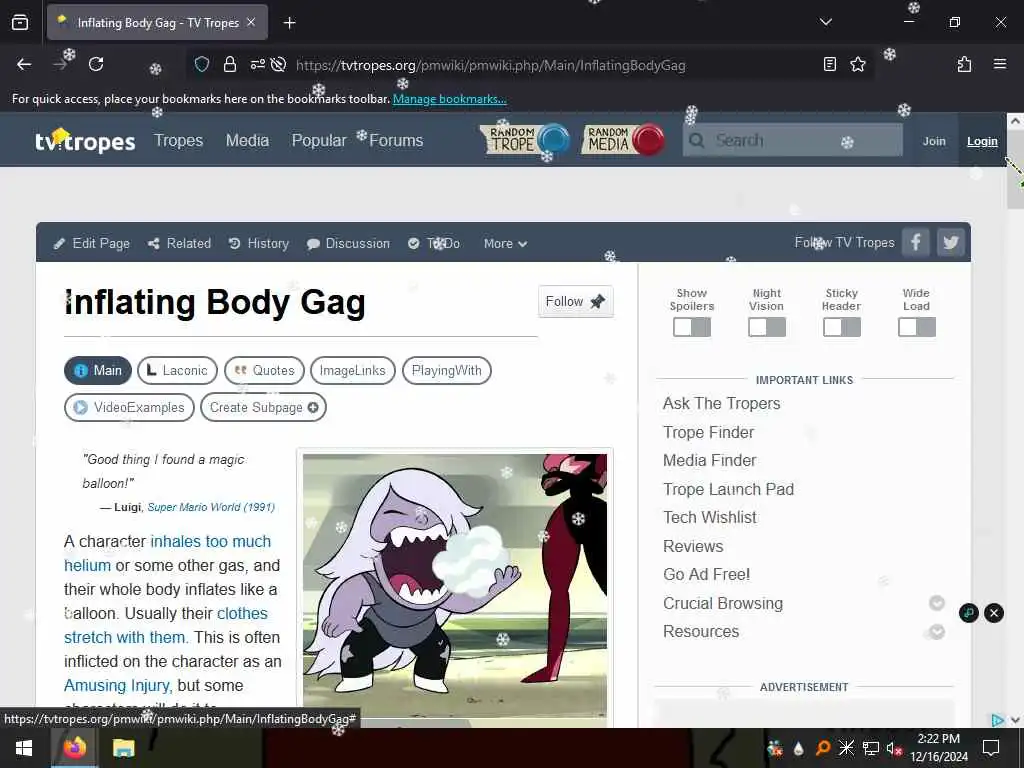Screen dimensions: 1024x768
Task: Click the site security padlock icon
Action: (x=230, y=64)
